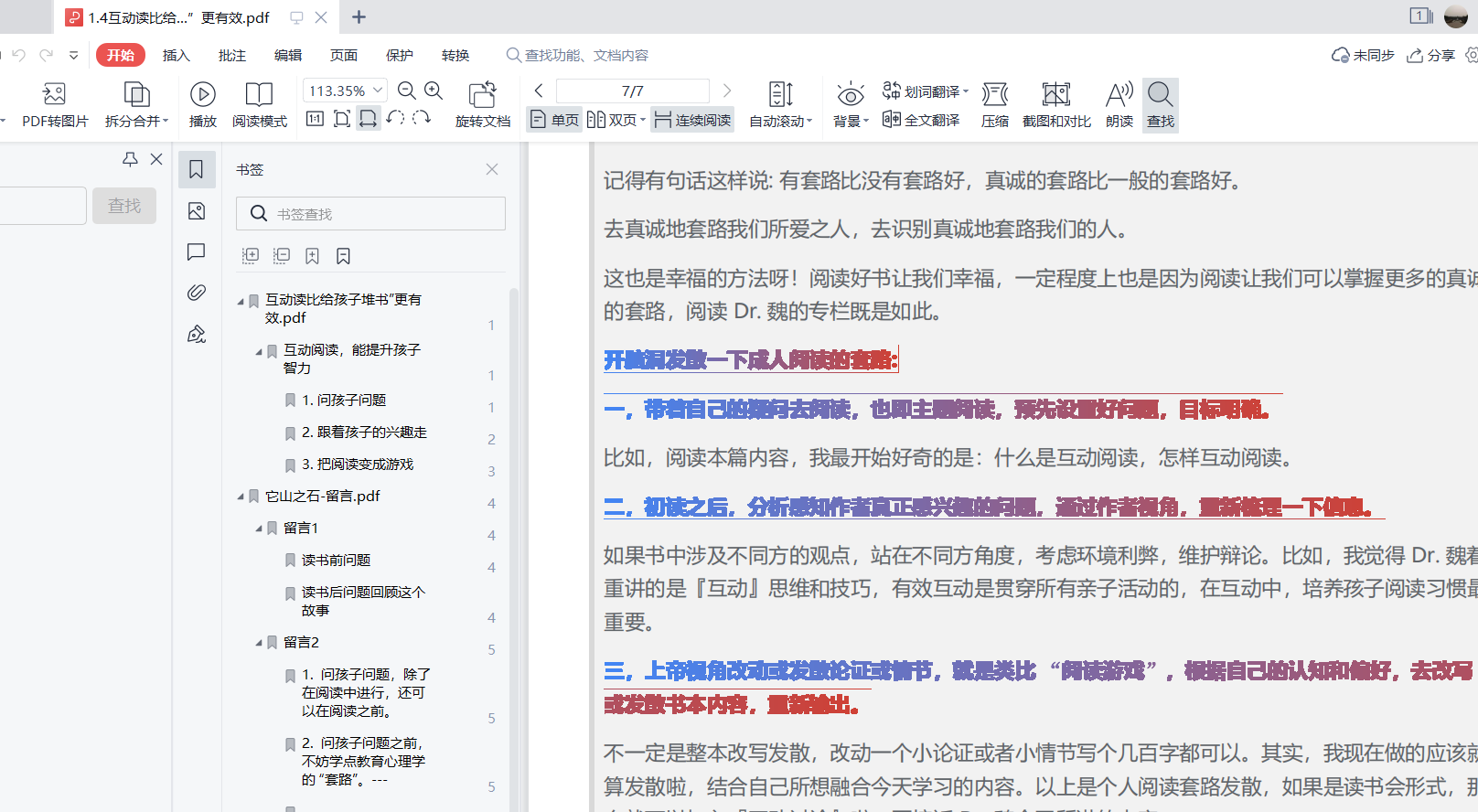The width and height of the screenshot is (1478, 812).
Task: Switch to the 转换 ribbon tab
Action: click(455, 55)
